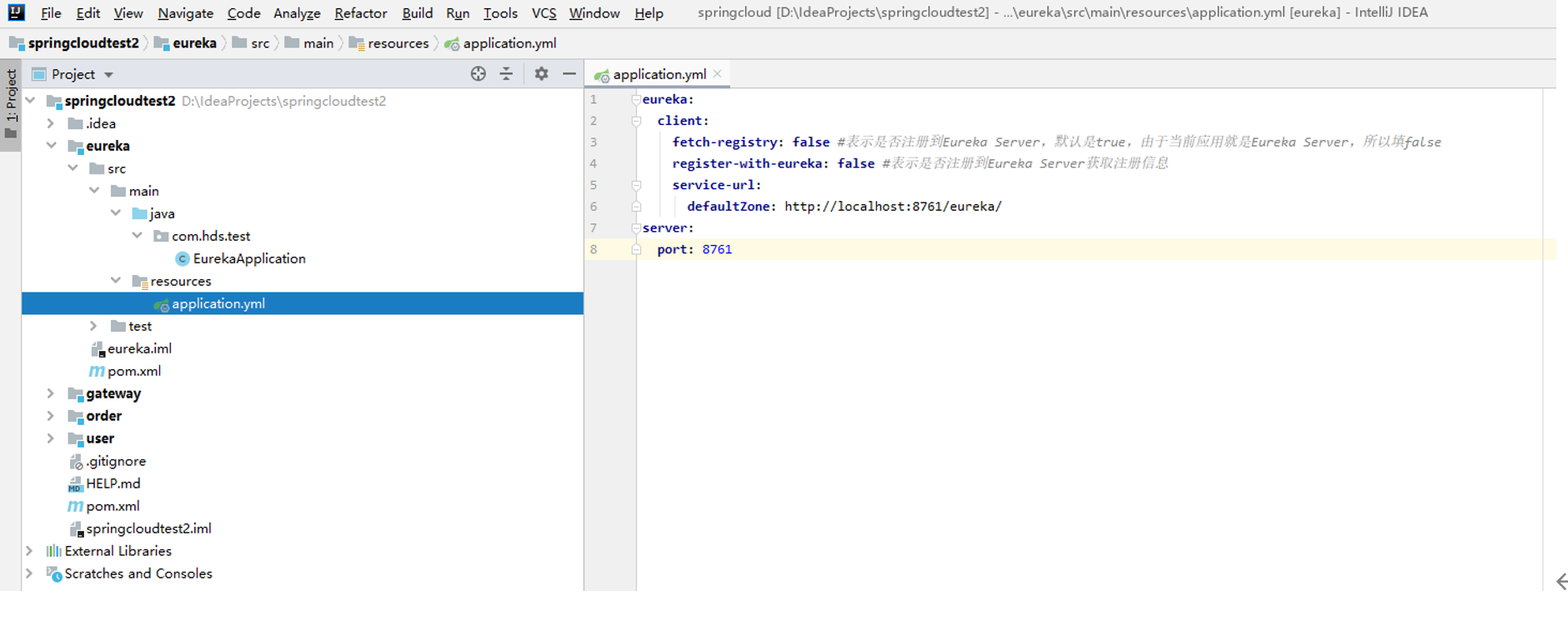Select the HELP.md file
This screenshot has width=1568, height=621.
[104, 483]
